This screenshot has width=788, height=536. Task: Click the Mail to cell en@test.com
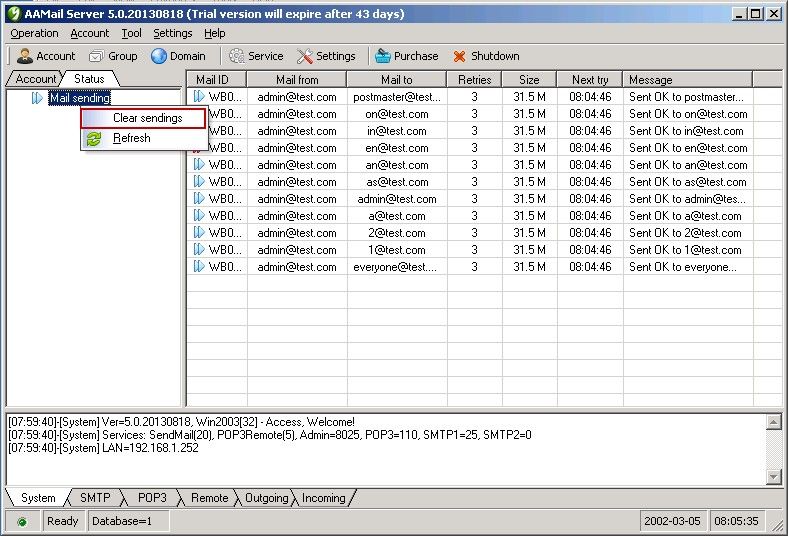(397, 148)
